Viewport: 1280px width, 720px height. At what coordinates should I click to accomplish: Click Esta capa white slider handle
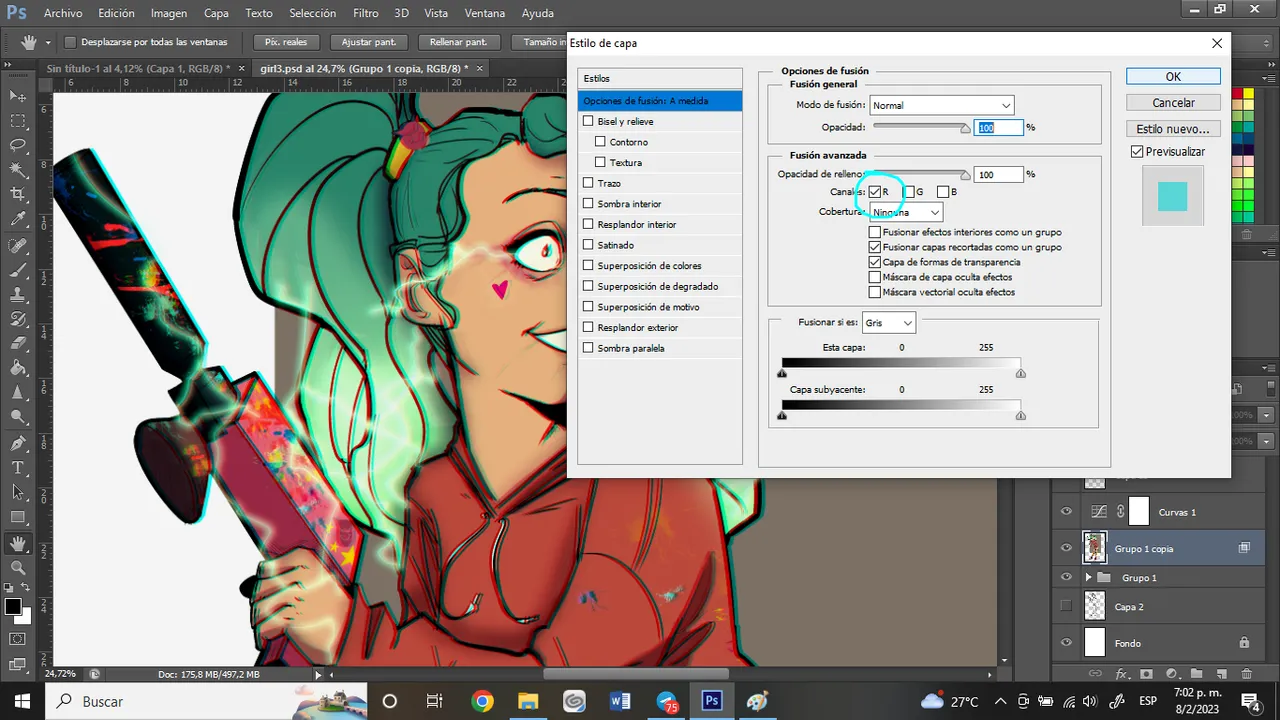coord(1020,373)
